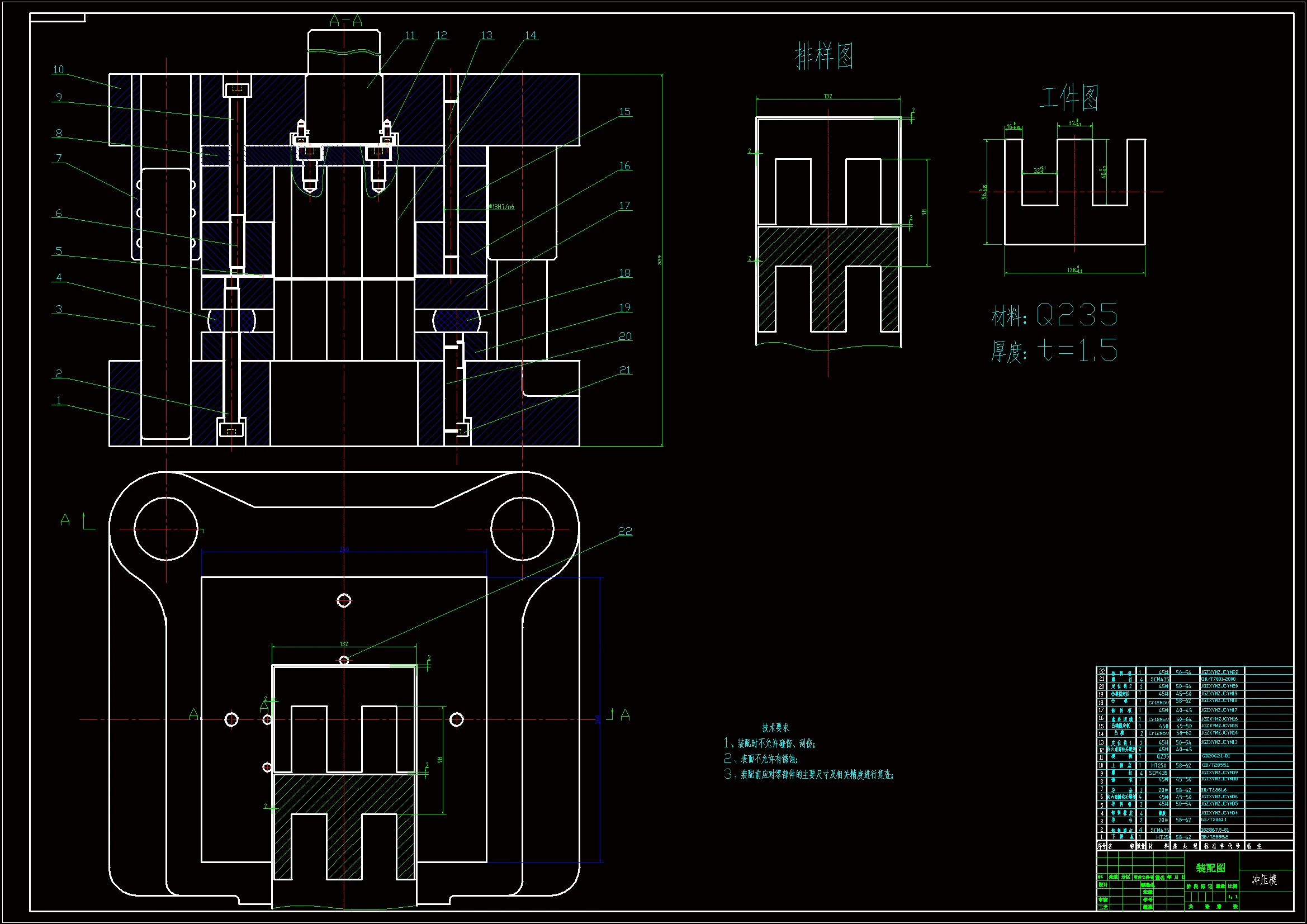The image size is (1307, 924).
Task: Click the 工件图 heading text
Action: tap(1068, 98)
